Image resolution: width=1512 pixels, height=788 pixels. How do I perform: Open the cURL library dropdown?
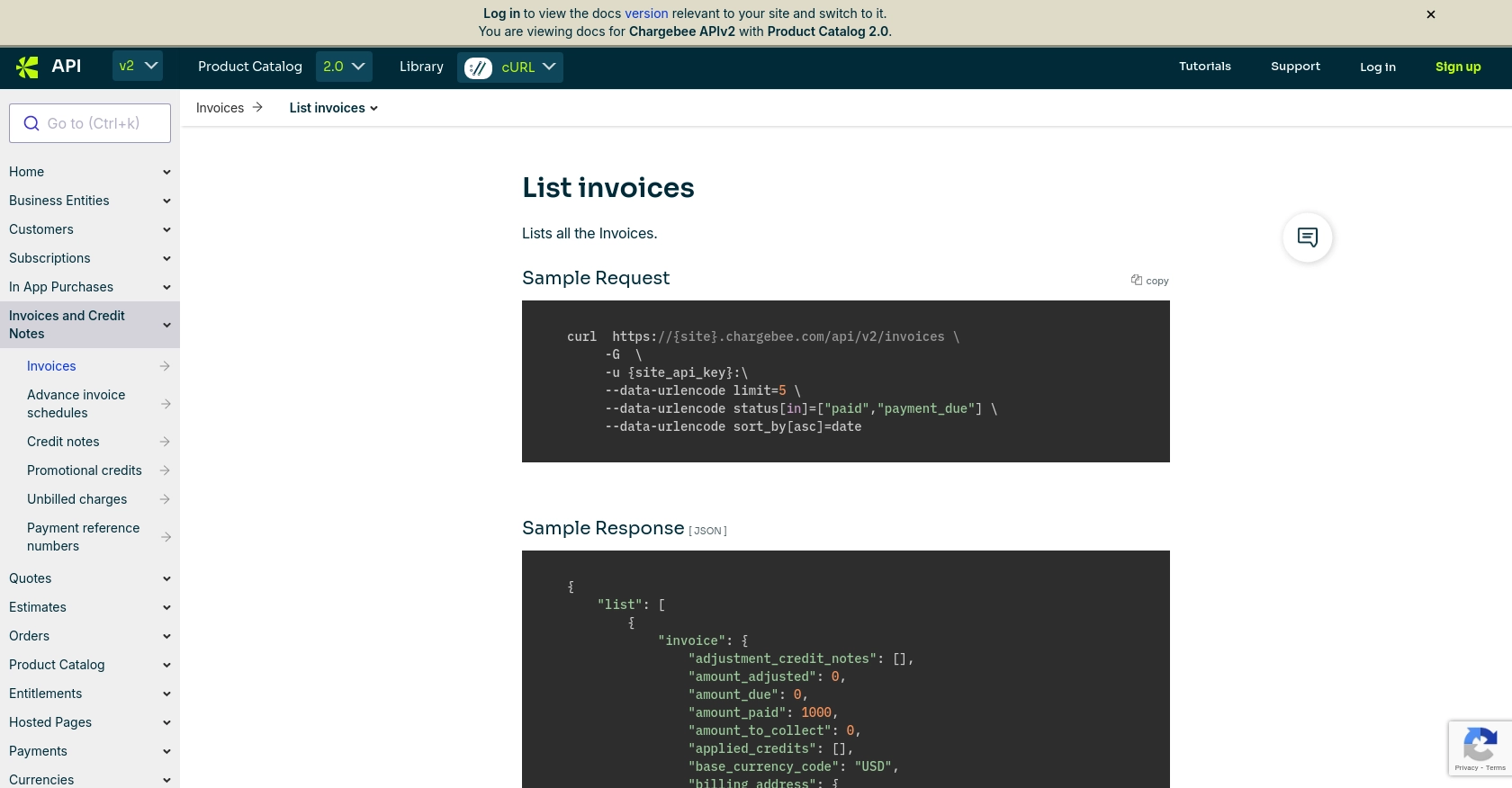tap(510, 67)
